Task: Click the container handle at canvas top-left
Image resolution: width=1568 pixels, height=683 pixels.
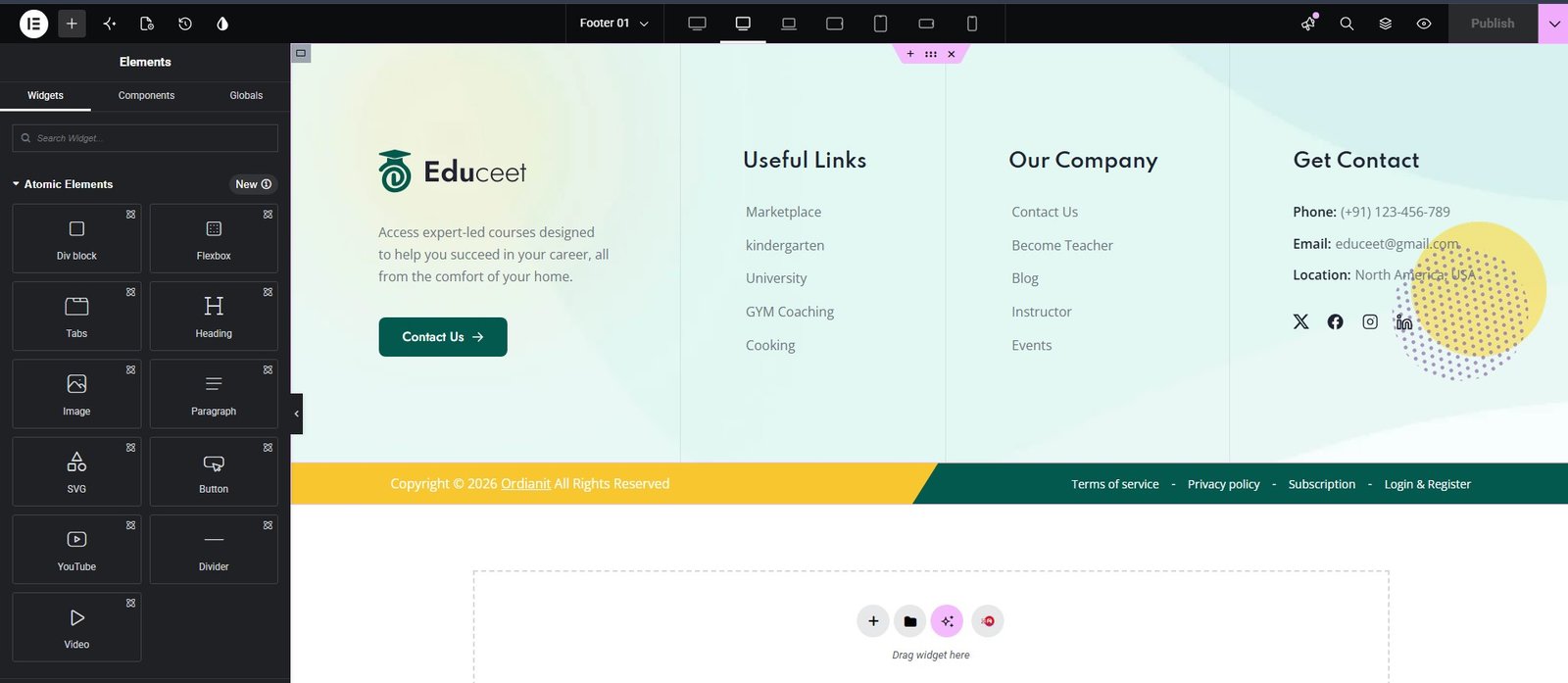Action: coord(301,53)
